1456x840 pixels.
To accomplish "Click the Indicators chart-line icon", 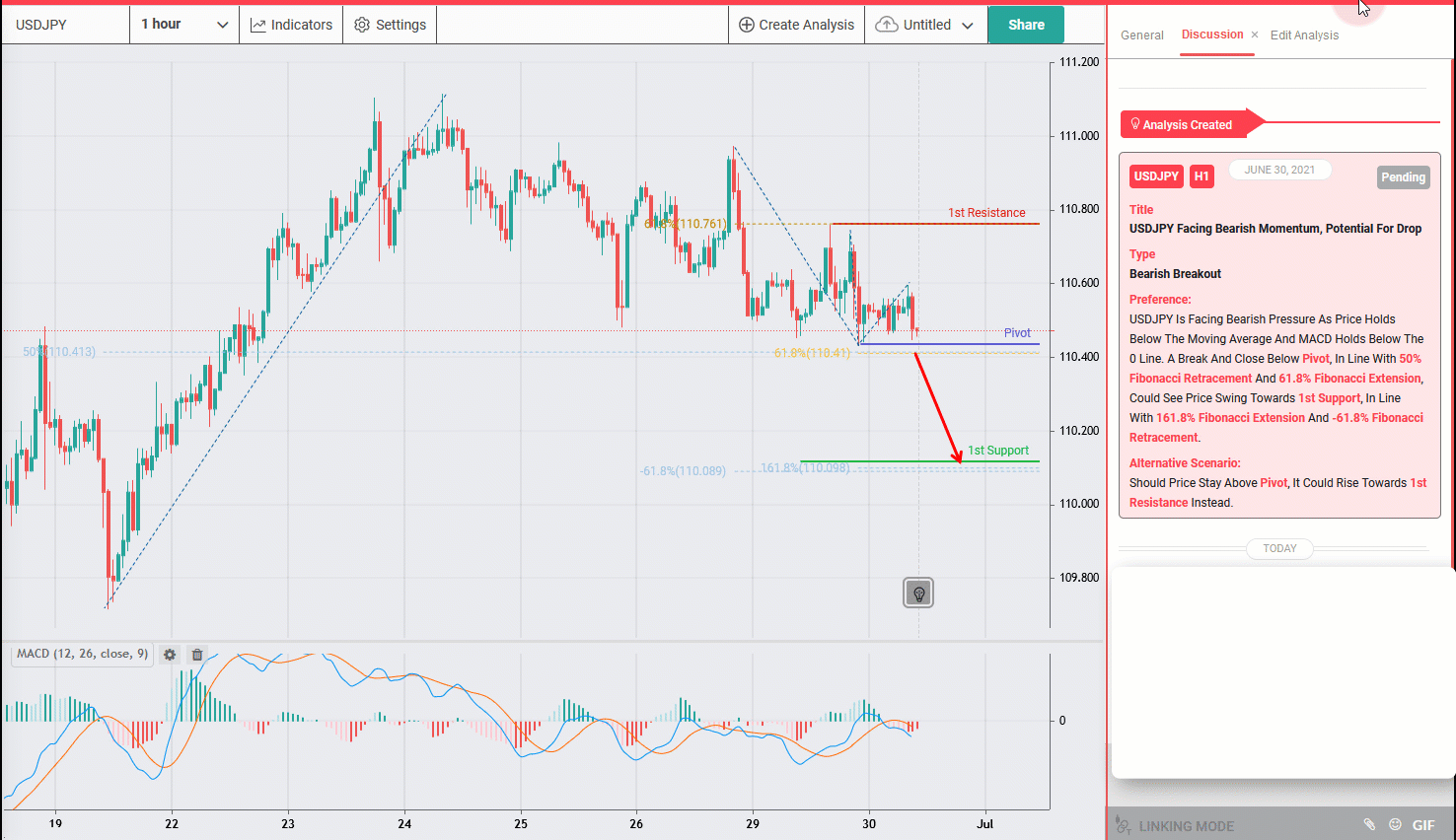I will 258,25.
